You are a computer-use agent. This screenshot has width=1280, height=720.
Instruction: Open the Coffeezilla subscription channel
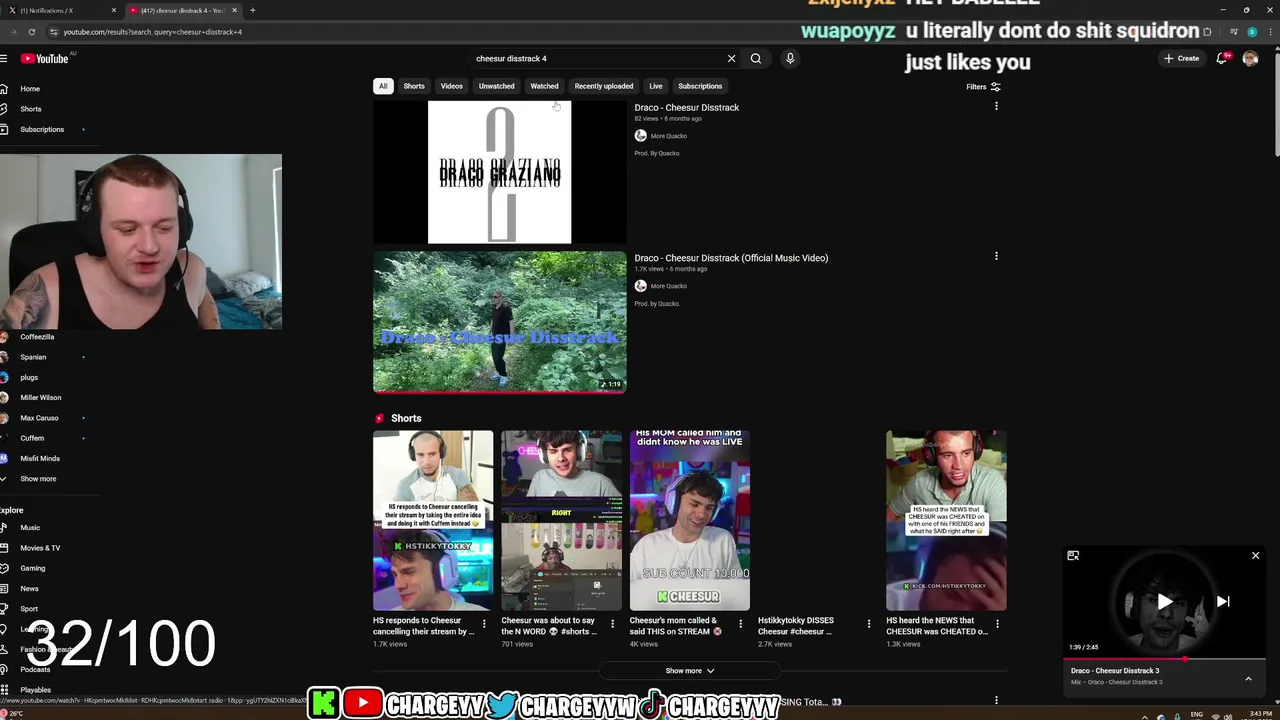tap(37, 337)
